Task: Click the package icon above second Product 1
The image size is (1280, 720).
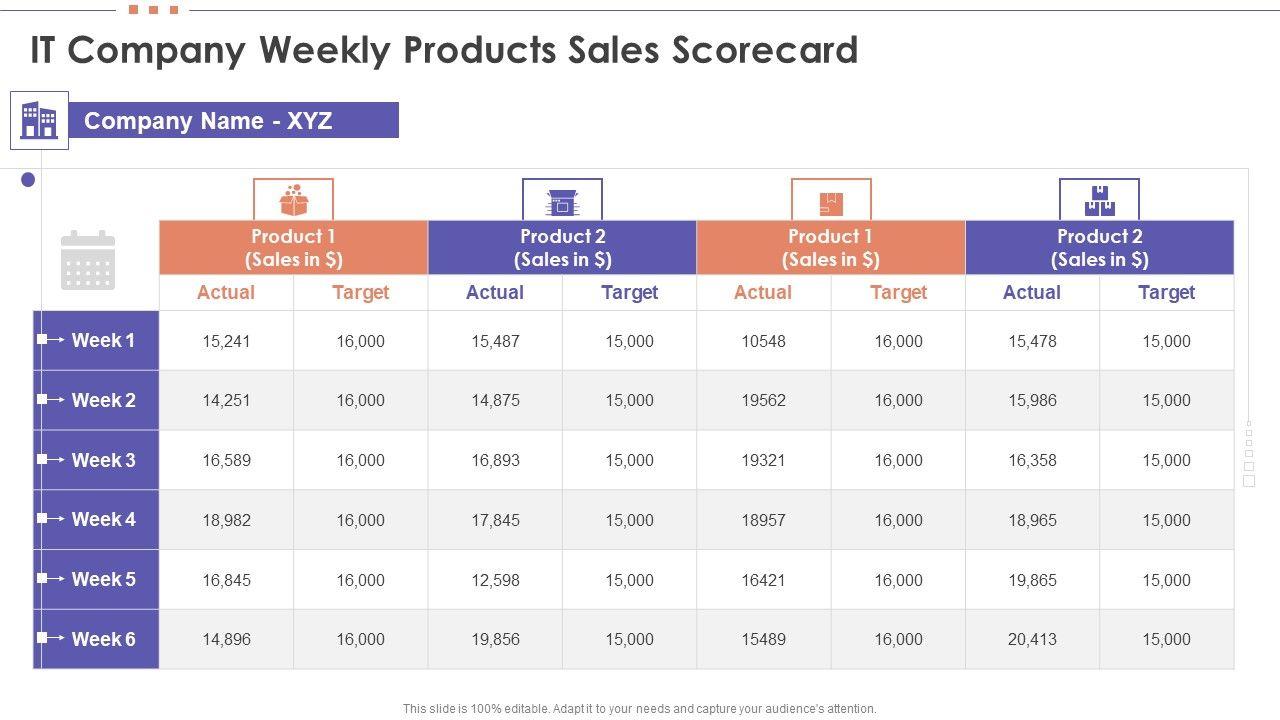Action: pyautogui.click(x=831, y=203)
